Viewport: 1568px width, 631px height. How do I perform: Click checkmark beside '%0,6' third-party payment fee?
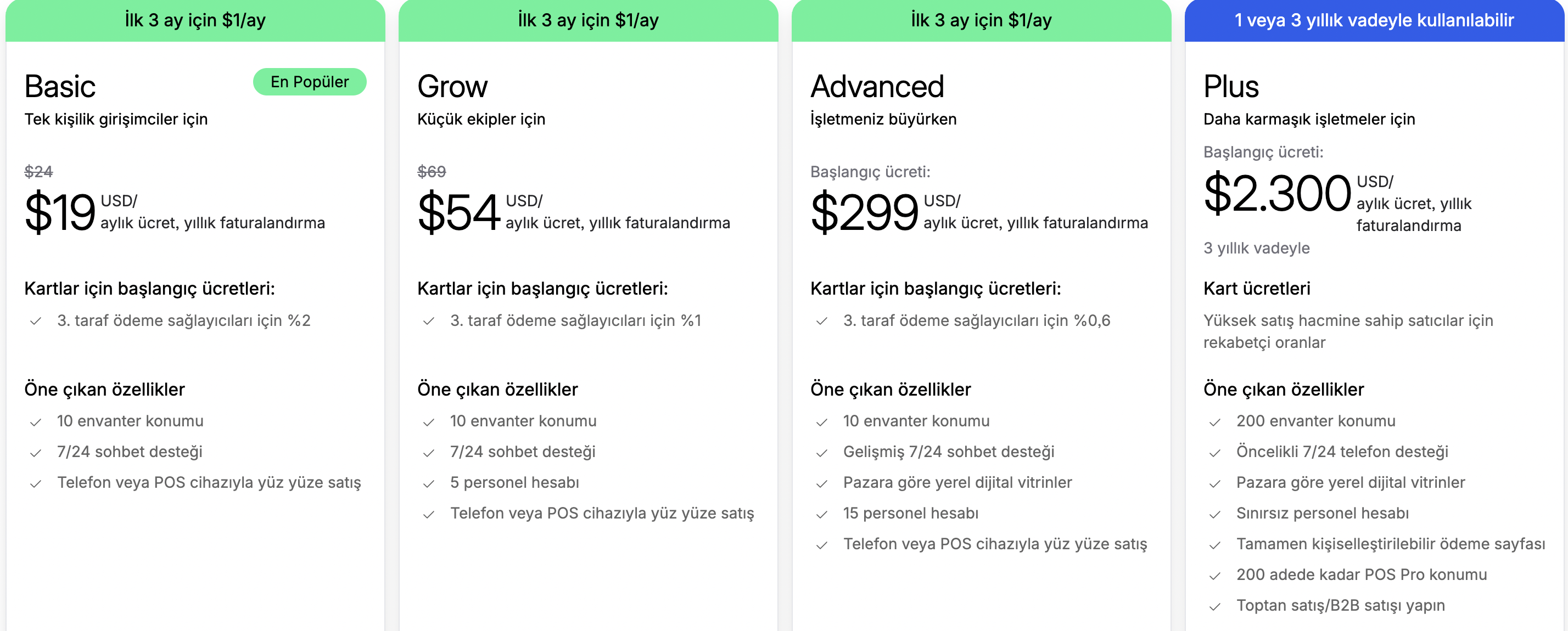(822, 322)
